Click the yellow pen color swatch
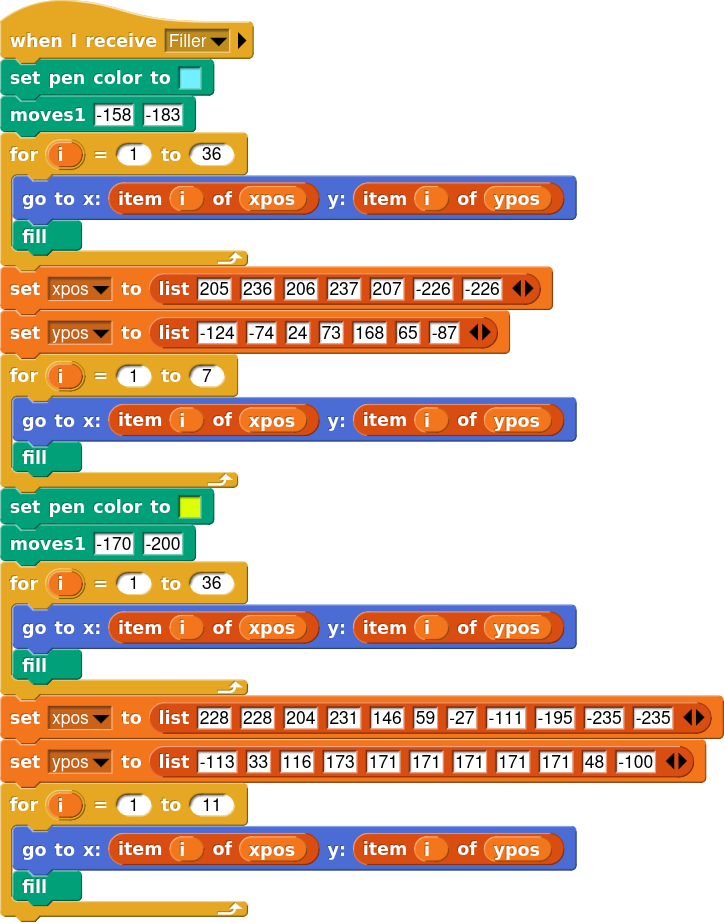 [189, 508]
